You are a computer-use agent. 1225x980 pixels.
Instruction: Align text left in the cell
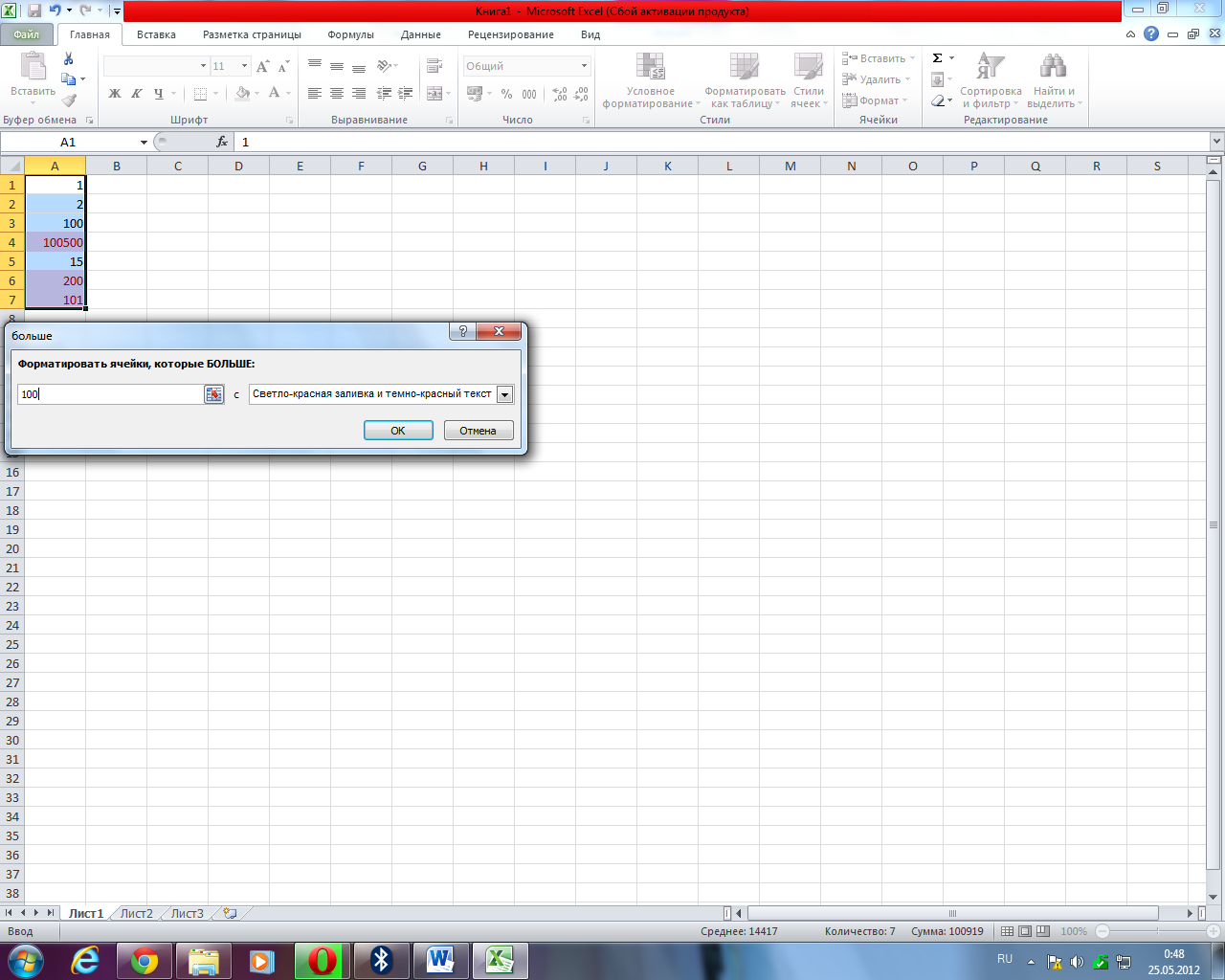click(315, 93)
